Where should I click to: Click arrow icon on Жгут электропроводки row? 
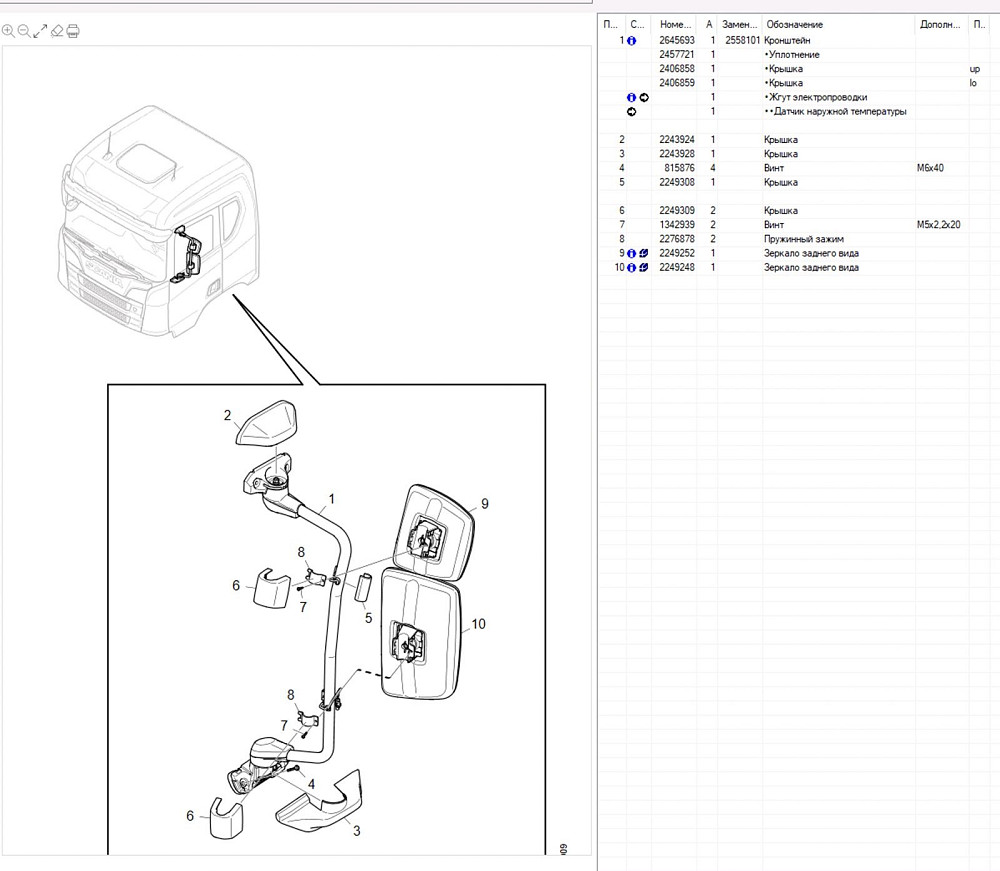[x=644, y=98]
